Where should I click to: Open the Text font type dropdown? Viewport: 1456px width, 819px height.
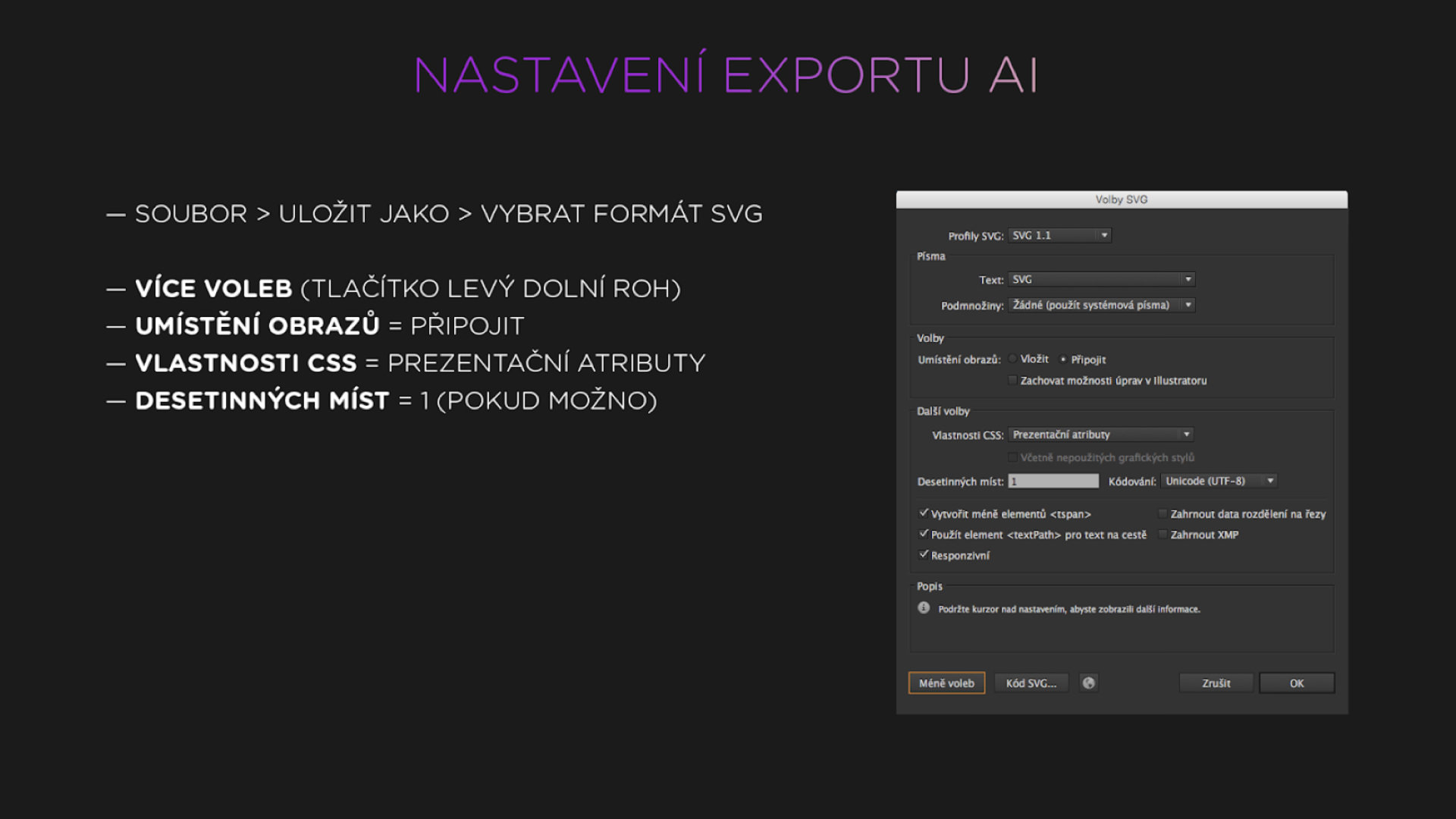(1101, 279)
